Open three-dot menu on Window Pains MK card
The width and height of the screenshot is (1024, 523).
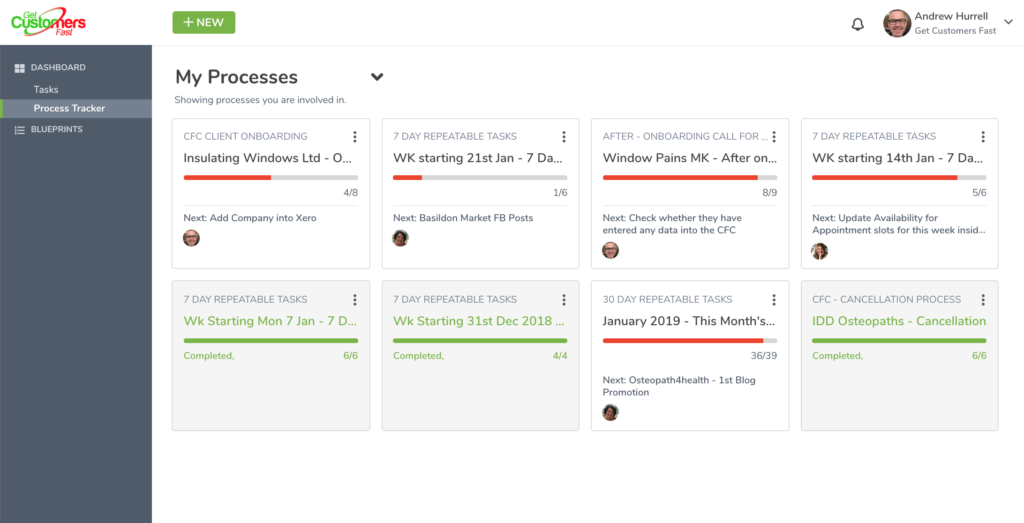[x=774, y=136]
